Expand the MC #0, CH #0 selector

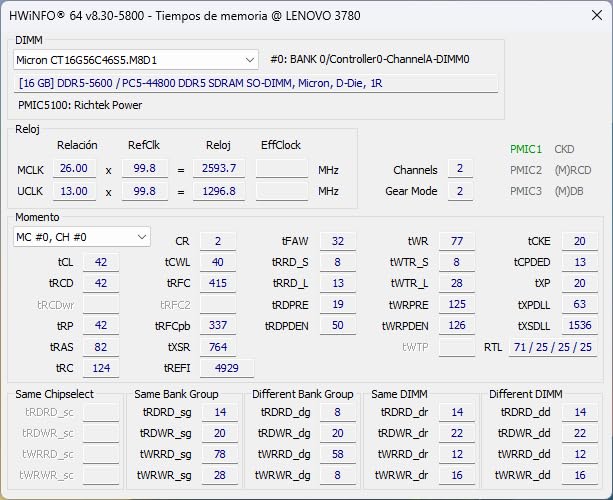pyautogui.click(x=82, y=237)
